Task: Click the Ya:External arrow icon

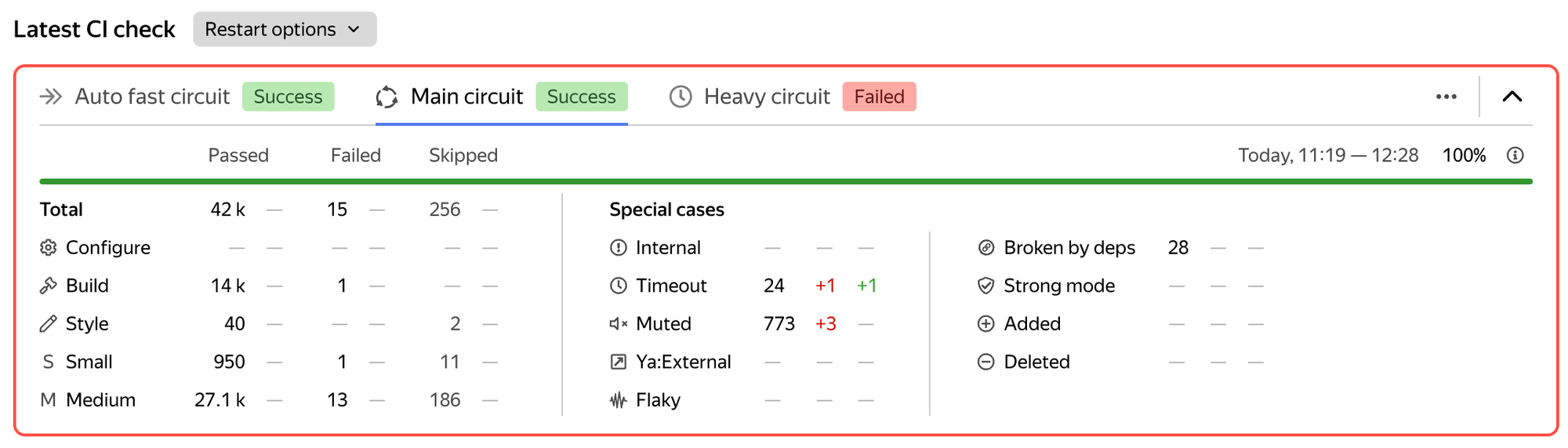Action: point(619,362)
